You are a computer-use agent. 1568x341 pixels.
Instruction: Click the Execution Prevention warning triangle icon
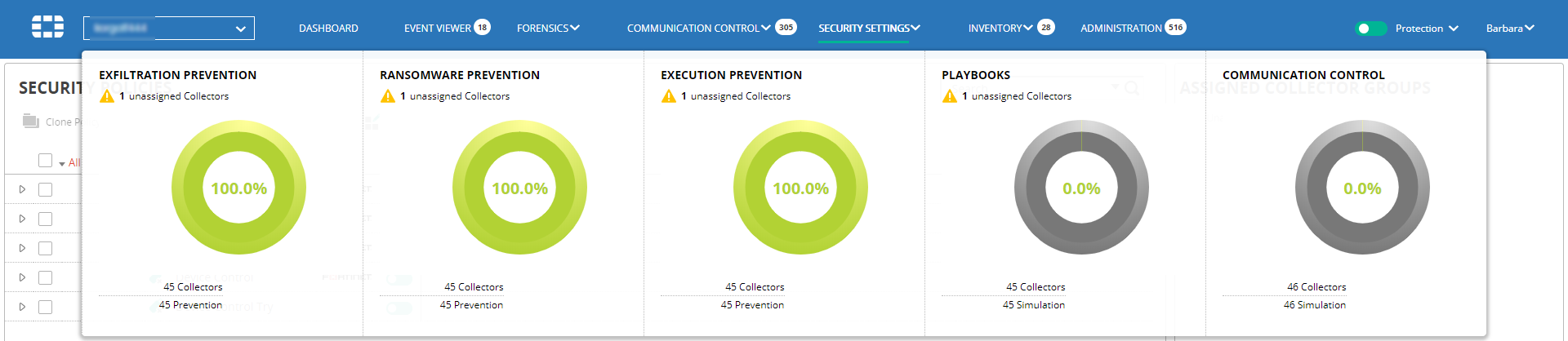[669, 96]
